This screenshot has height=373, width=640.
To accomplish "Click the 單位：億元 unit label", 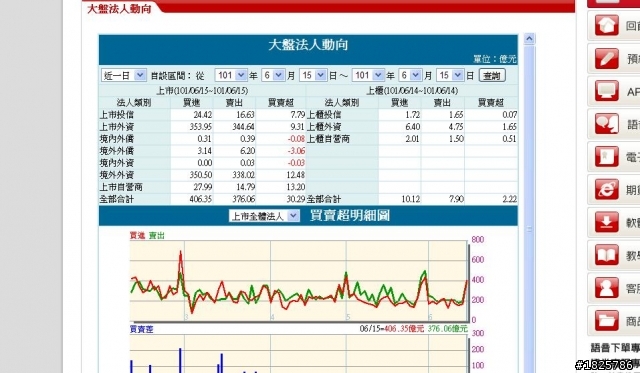I will click(x=495, y=59).
